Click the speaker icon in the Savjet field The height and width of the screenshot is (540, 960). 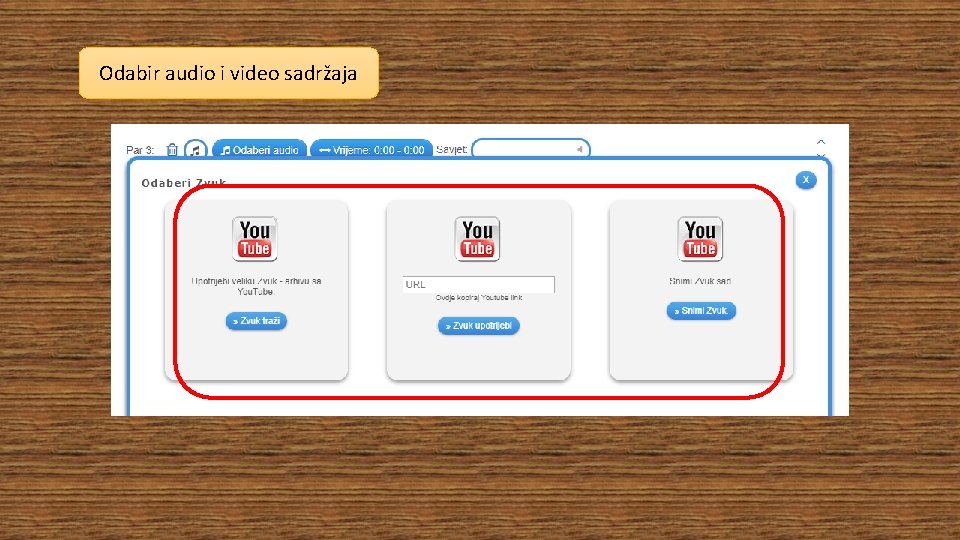[579, 149]
